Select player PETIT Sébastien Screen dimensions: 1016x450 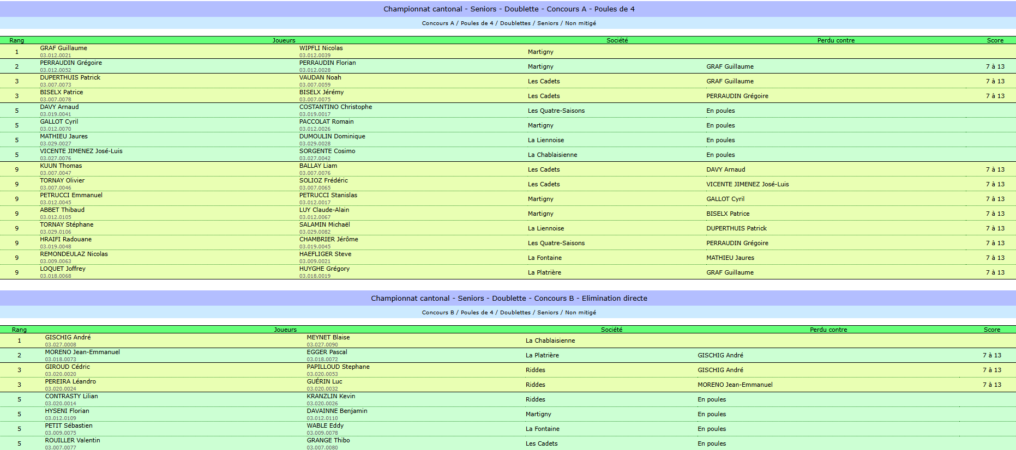pos(69,426)
